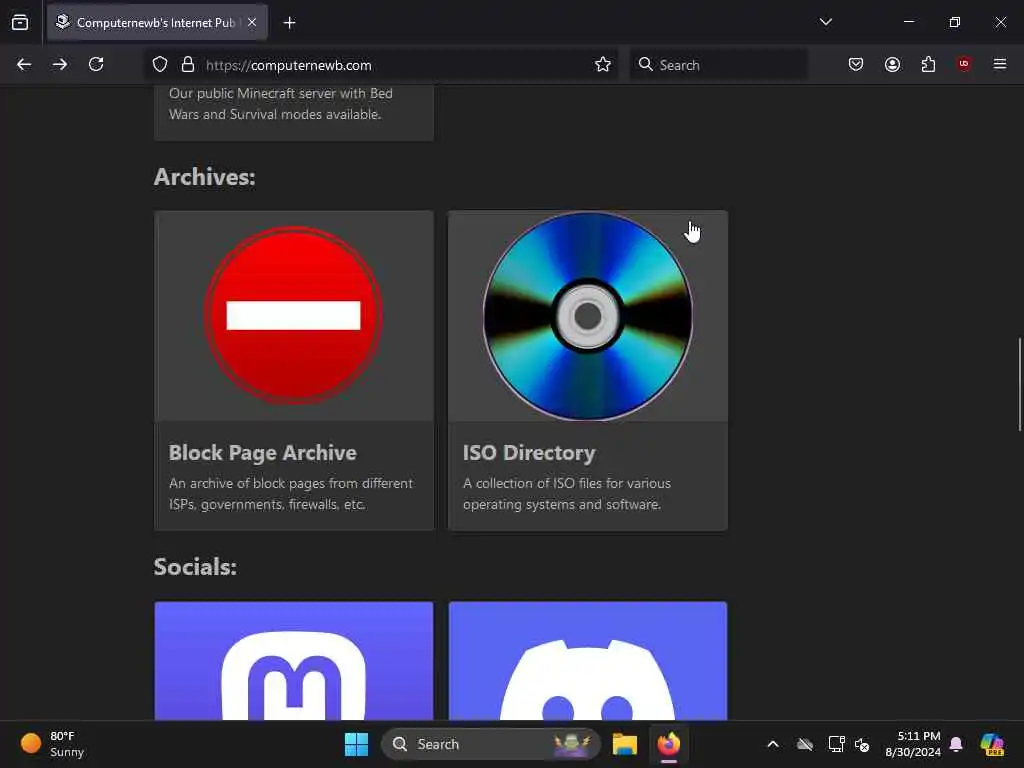Launch Copilot preview from taskbar corner
Viewport: 1024px width, 768px height.
point(992,744)
